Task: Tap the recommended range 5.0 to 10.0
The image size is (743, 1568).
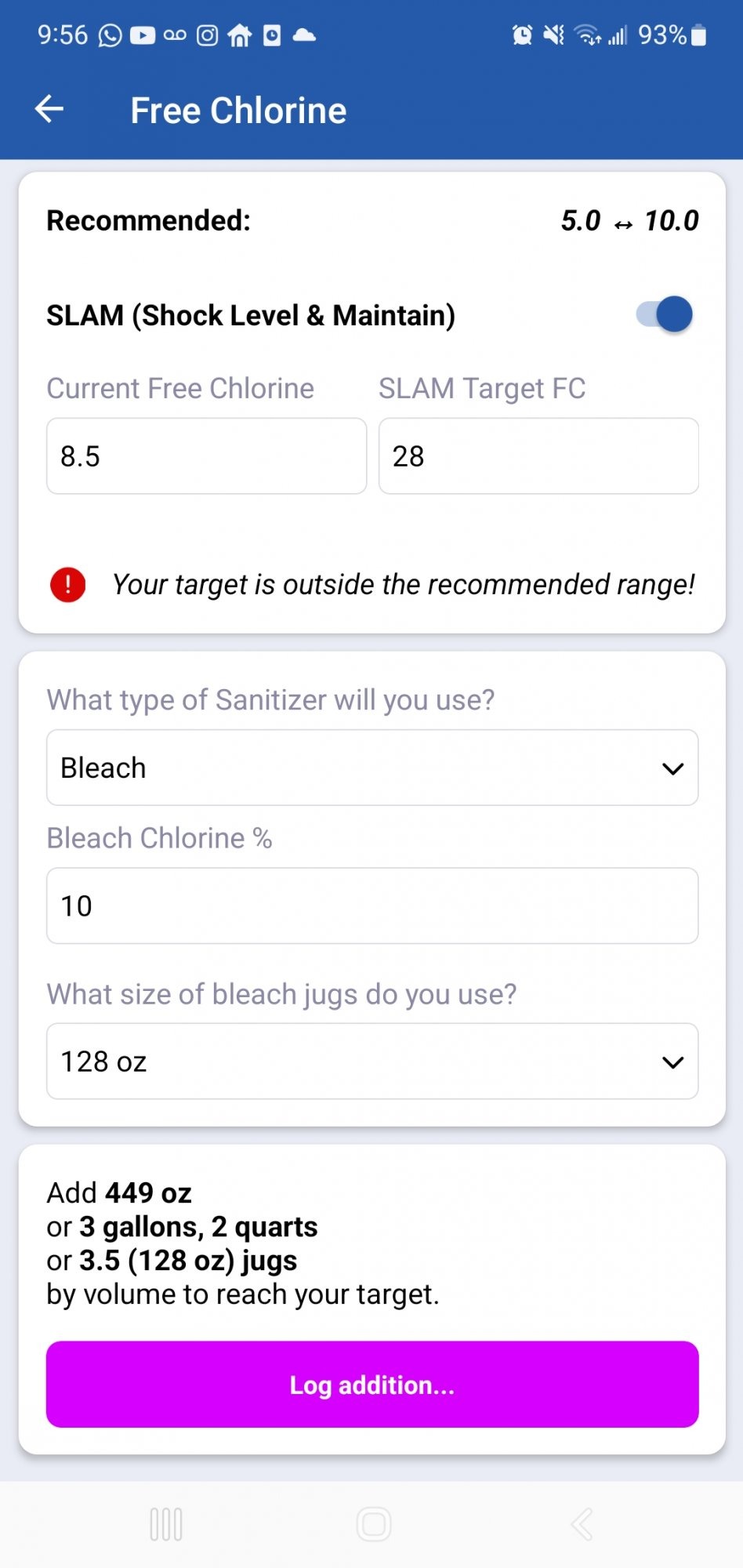Action: (x=629, y=221)
